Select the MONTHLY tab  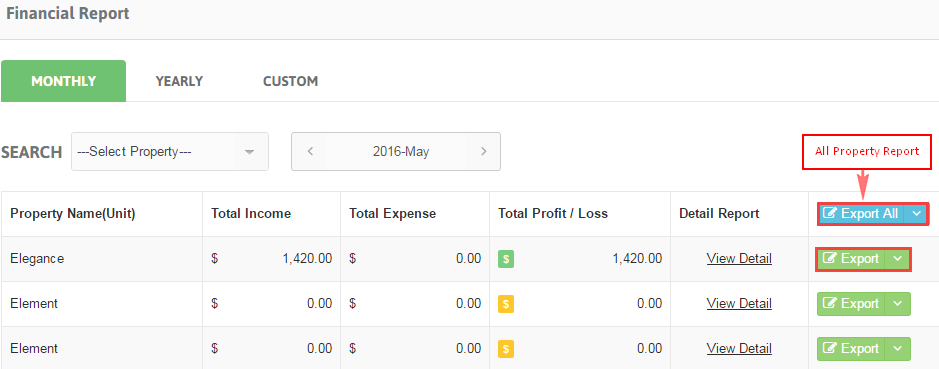[63, 81]
